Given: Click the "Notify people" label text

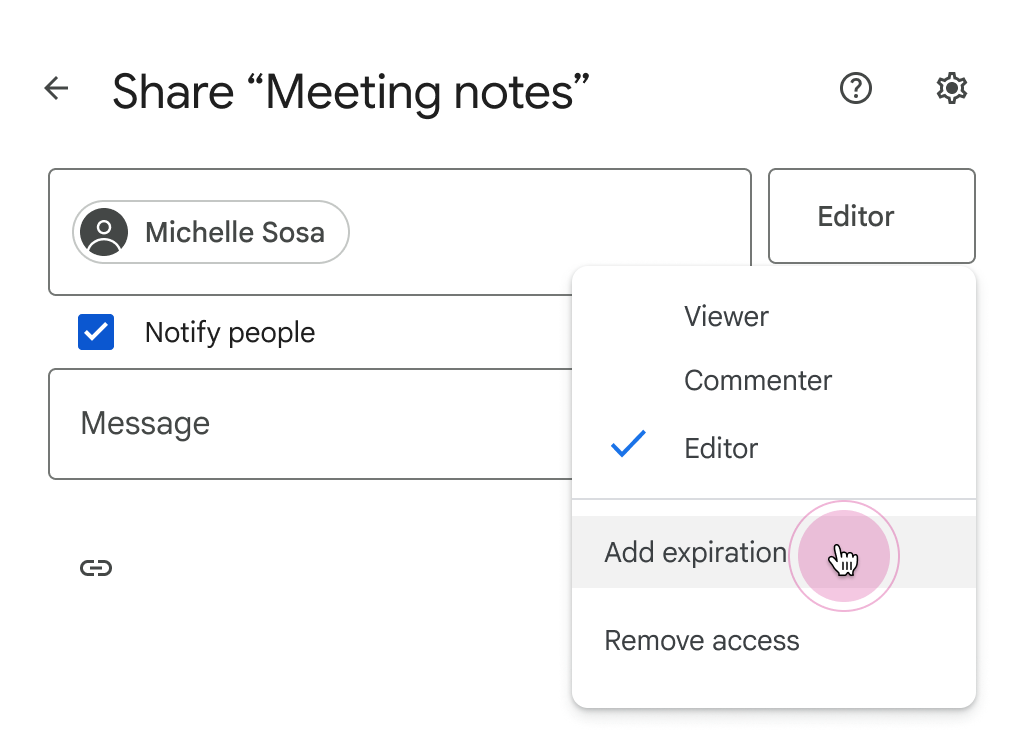Looking at the screenshot, I should [229, 333].
